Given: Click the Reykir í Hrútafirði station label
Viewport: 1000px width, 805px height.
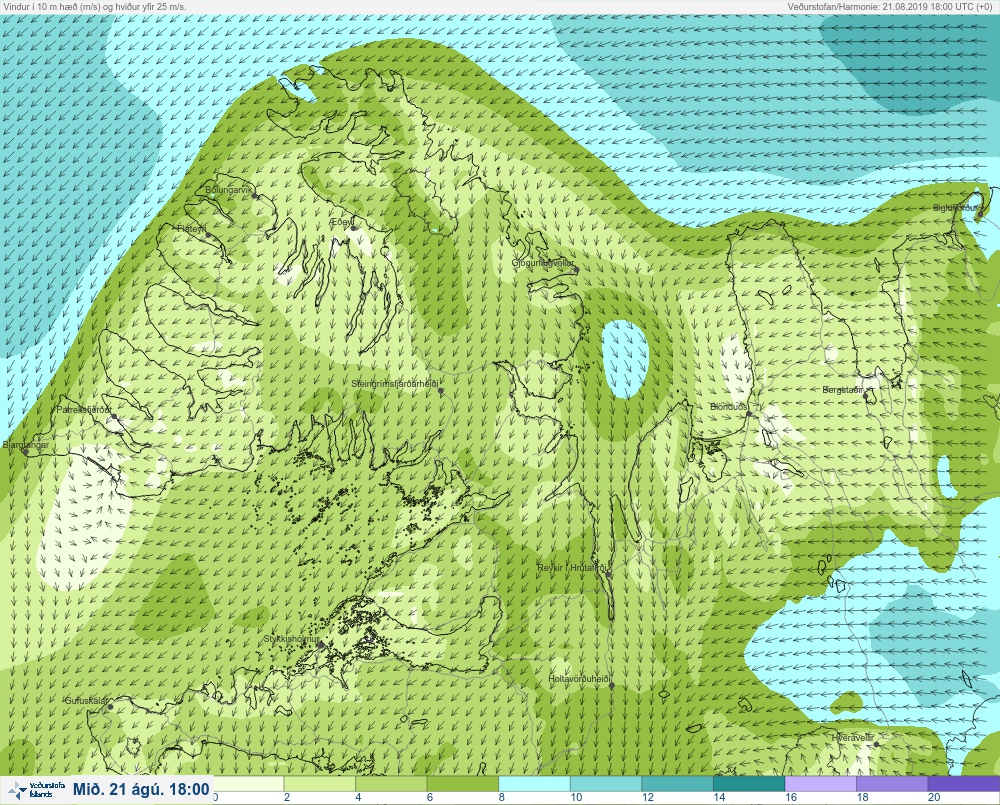Looking at the screenshot, I should click(x=574, y=568).
